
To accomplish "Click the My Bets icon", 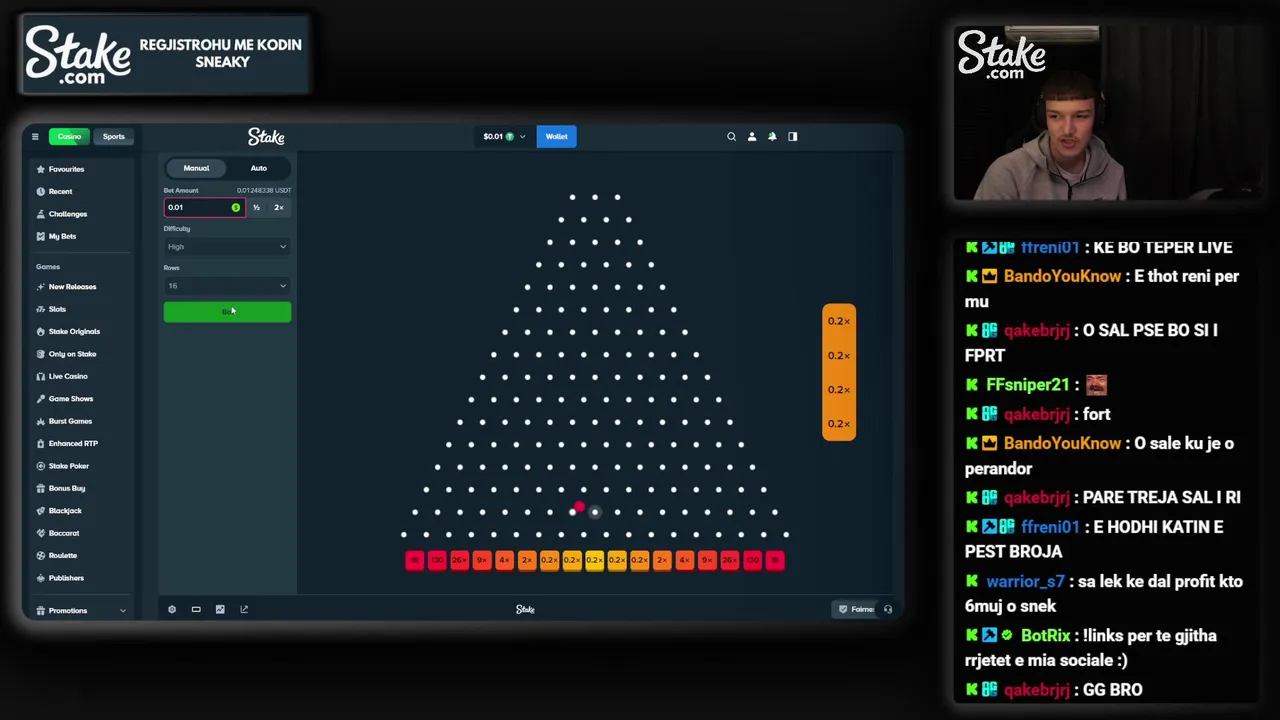I will [x=41, y=236].
